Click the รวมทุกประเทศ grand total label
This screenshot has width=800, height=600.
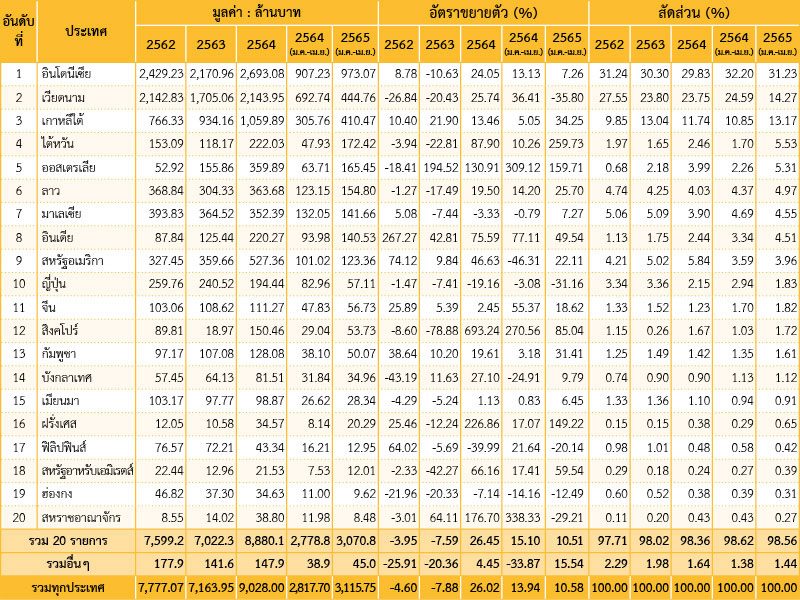point(68,587)
